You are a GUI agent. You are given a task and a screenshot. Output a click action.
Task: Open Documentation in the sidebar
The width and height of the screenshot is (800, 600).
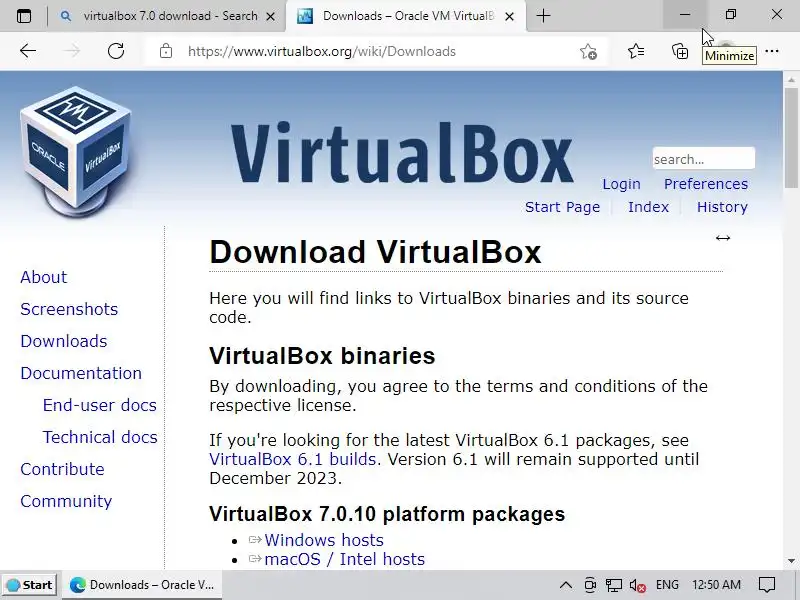coord(81,373)
